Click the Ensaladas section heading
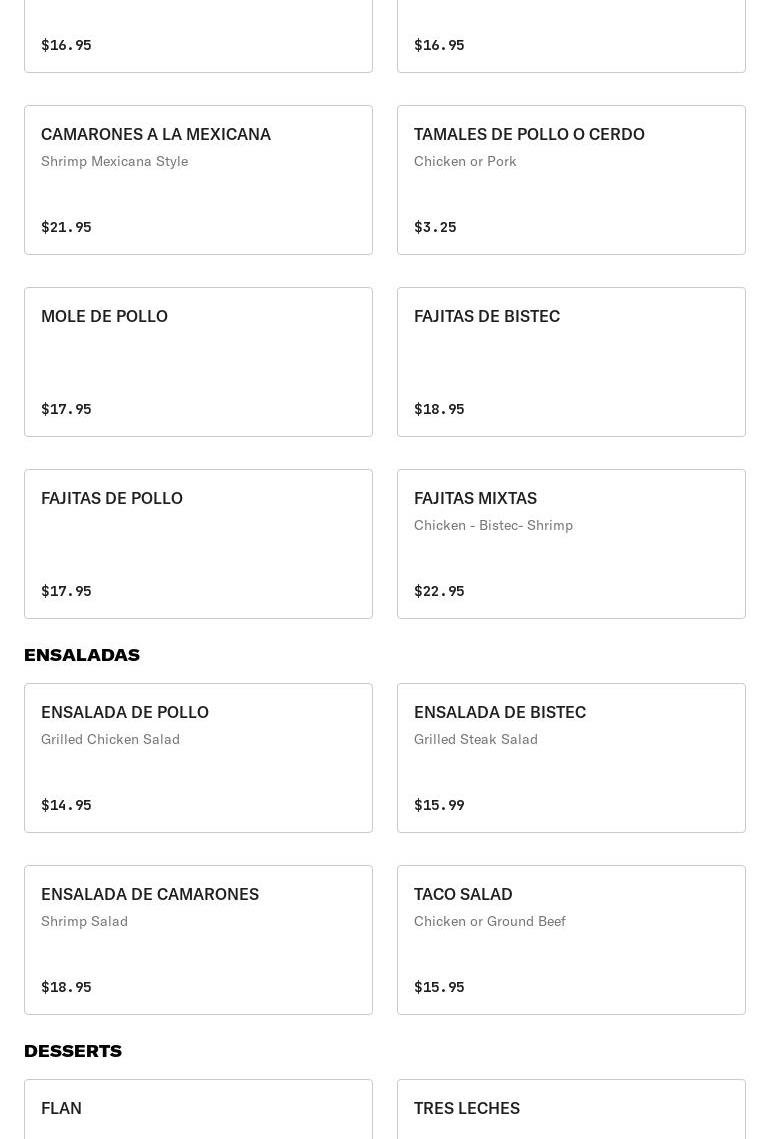770x1139 pixels. [82, 655]
